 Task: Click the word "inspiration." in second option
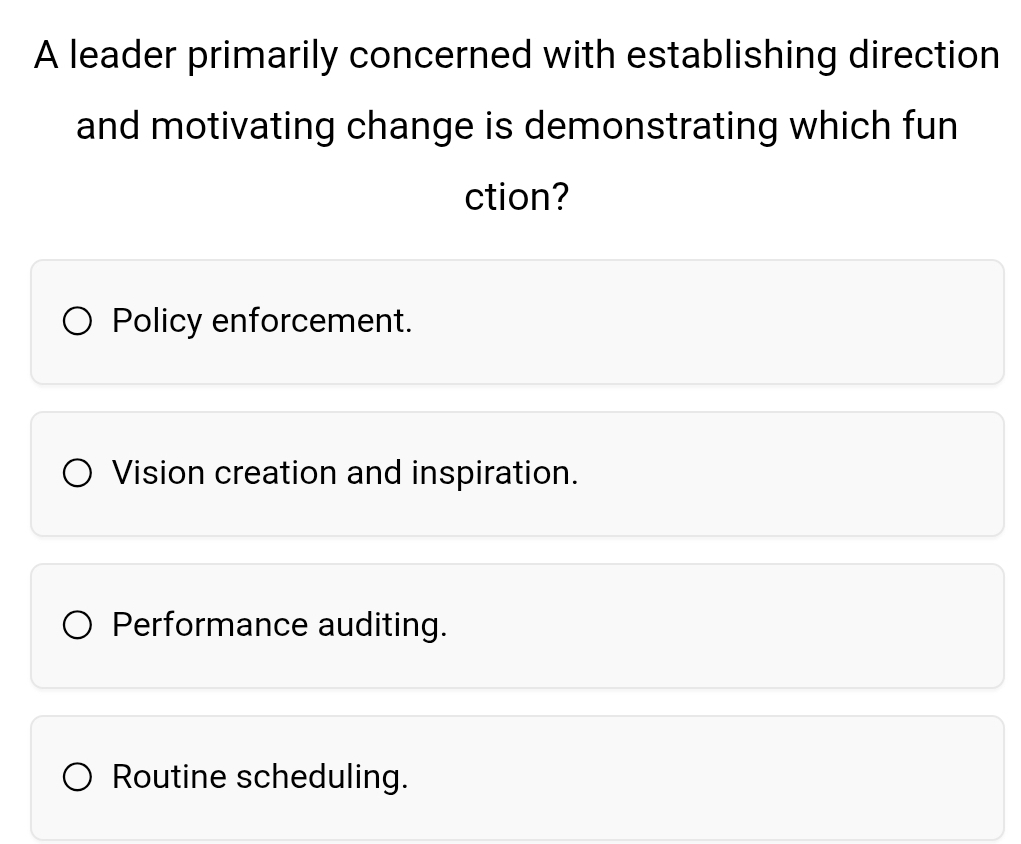(x=495, y=473)
